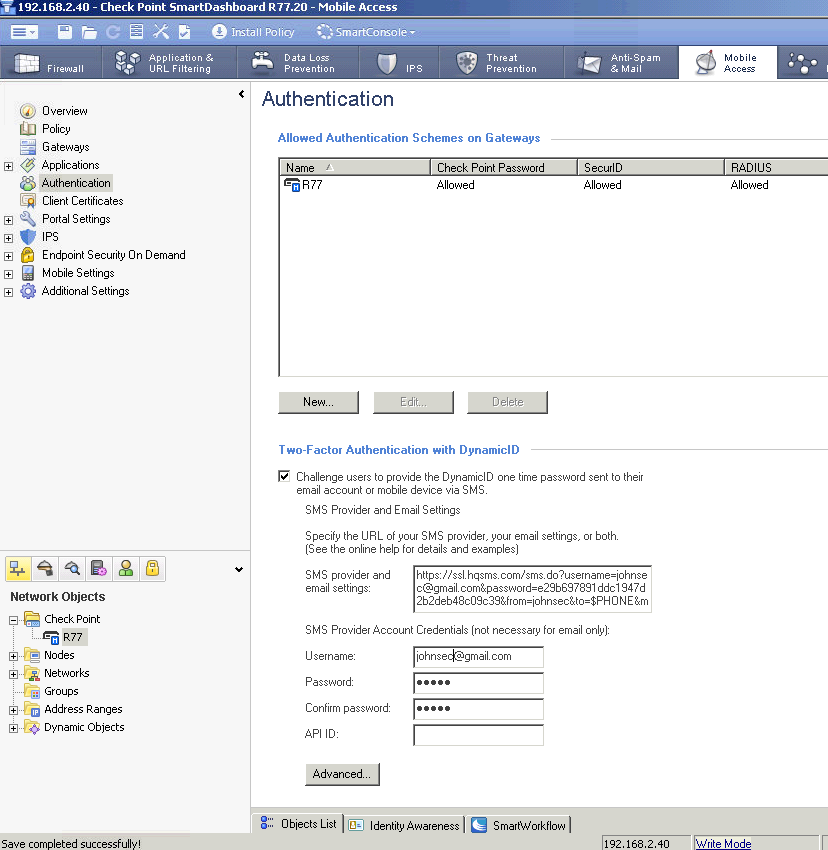
Task: Click the API ID input field
Action: [x=478, y=735]
